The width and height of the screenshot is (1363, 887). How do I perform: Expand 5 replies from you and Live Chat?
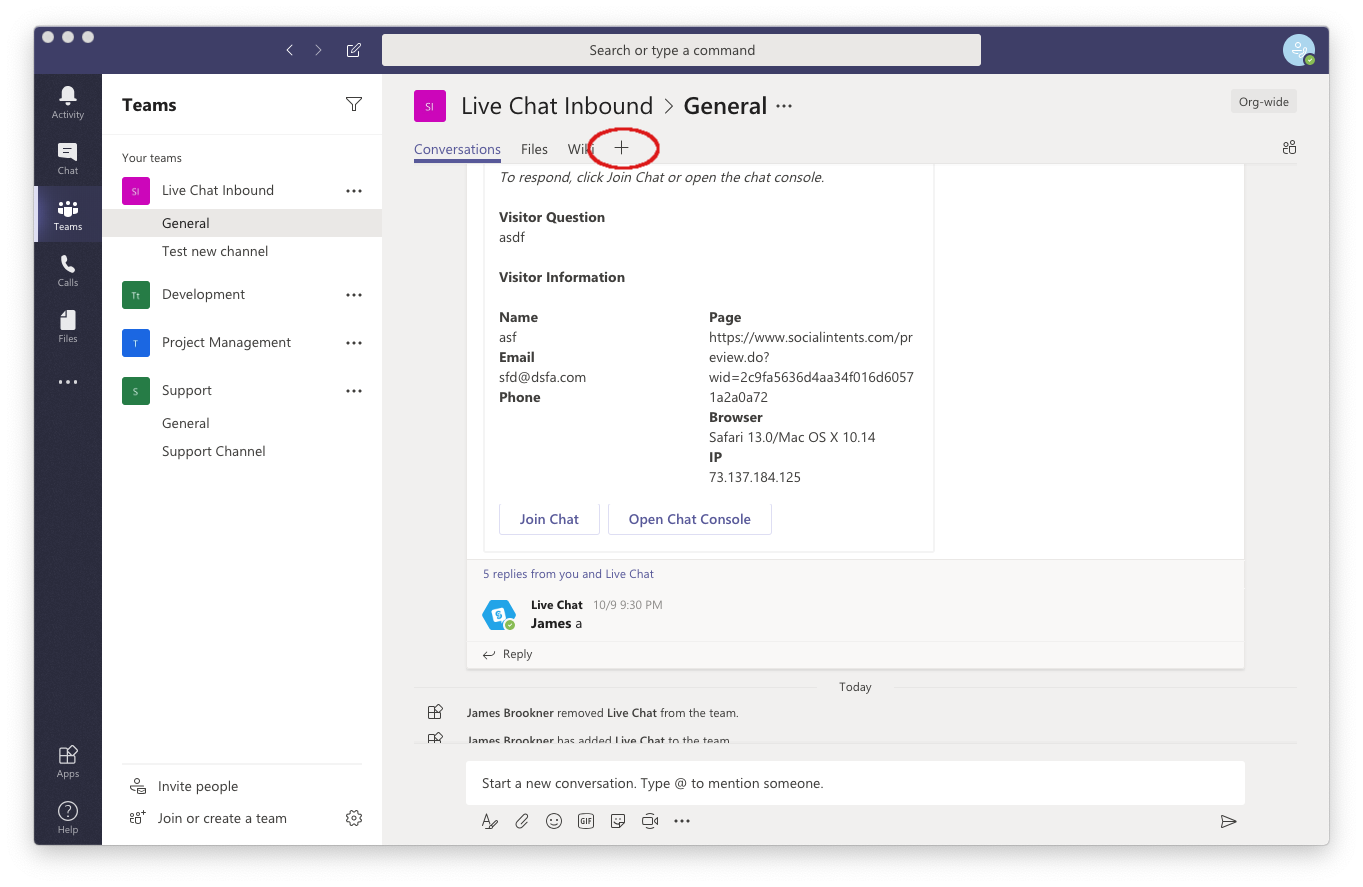568,574
